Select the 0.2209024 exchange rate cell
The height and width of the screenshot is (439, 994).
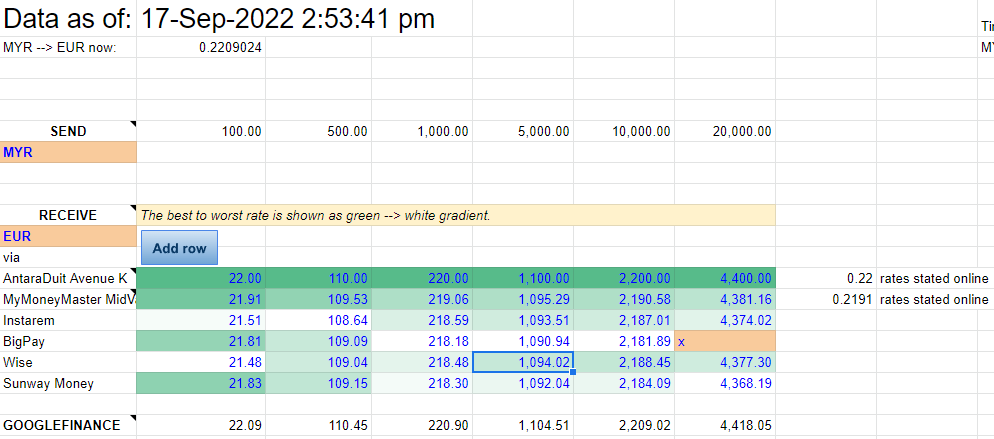[201, 47]
